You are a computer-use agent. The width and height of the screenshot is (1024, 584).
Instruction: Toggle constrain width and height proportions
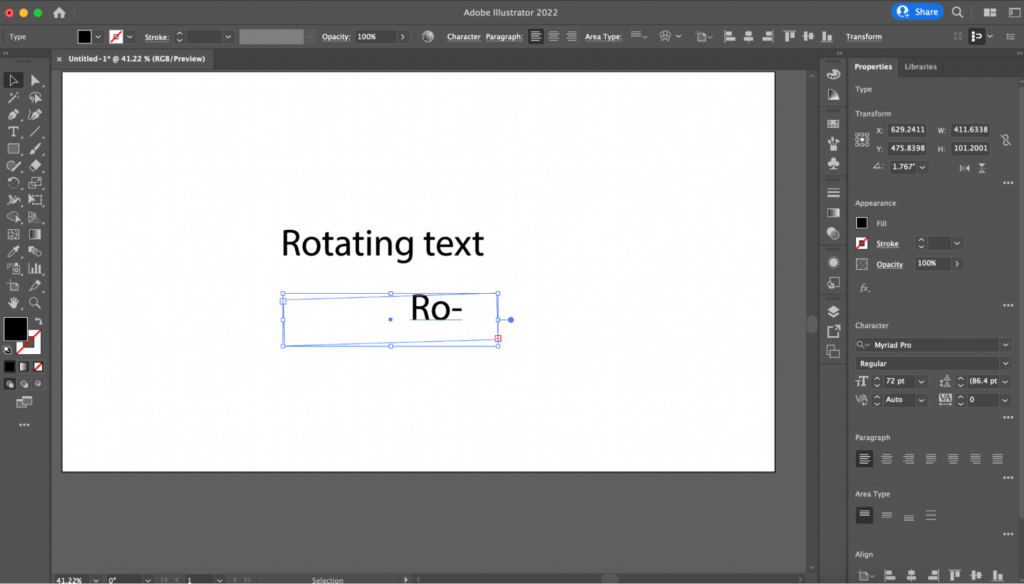(x=1005, y=139)
